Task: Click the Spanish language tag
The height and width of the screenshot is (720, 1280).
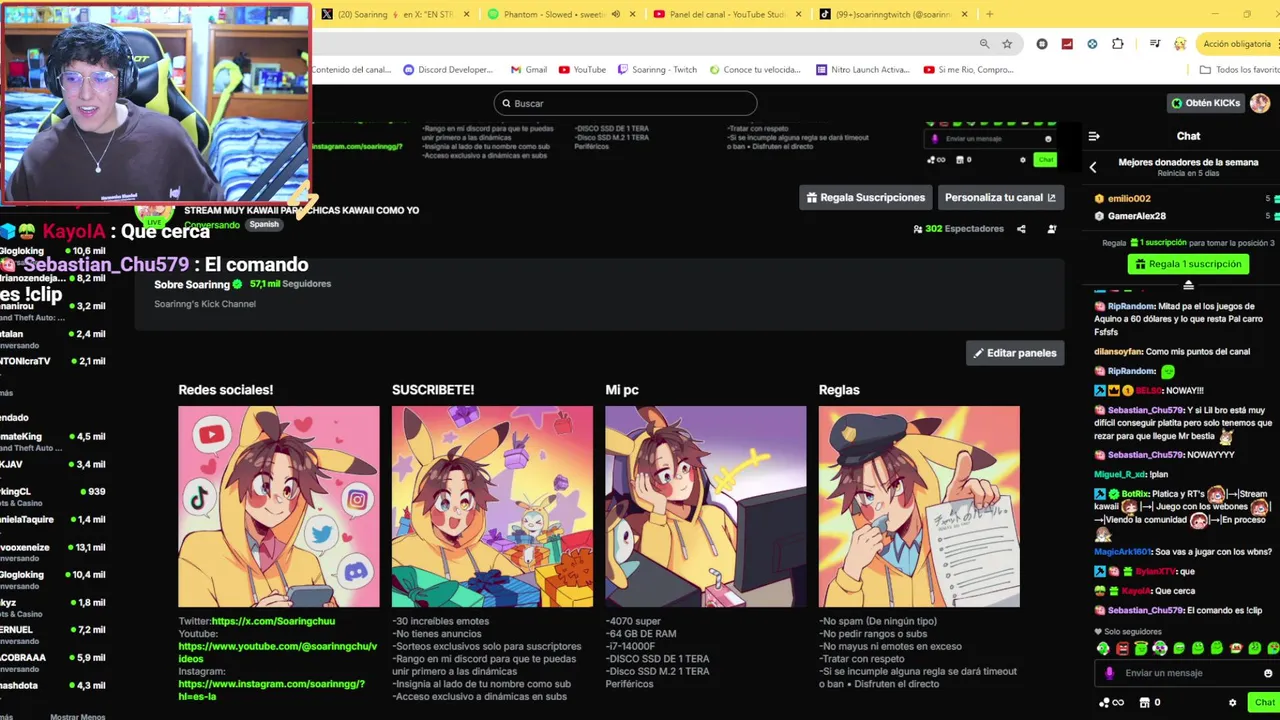Action: 264,225
